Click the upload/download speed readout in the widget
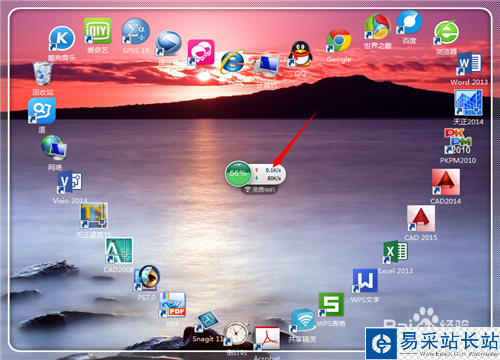This screenshot has height=360, width=500. tap(268, 174)
